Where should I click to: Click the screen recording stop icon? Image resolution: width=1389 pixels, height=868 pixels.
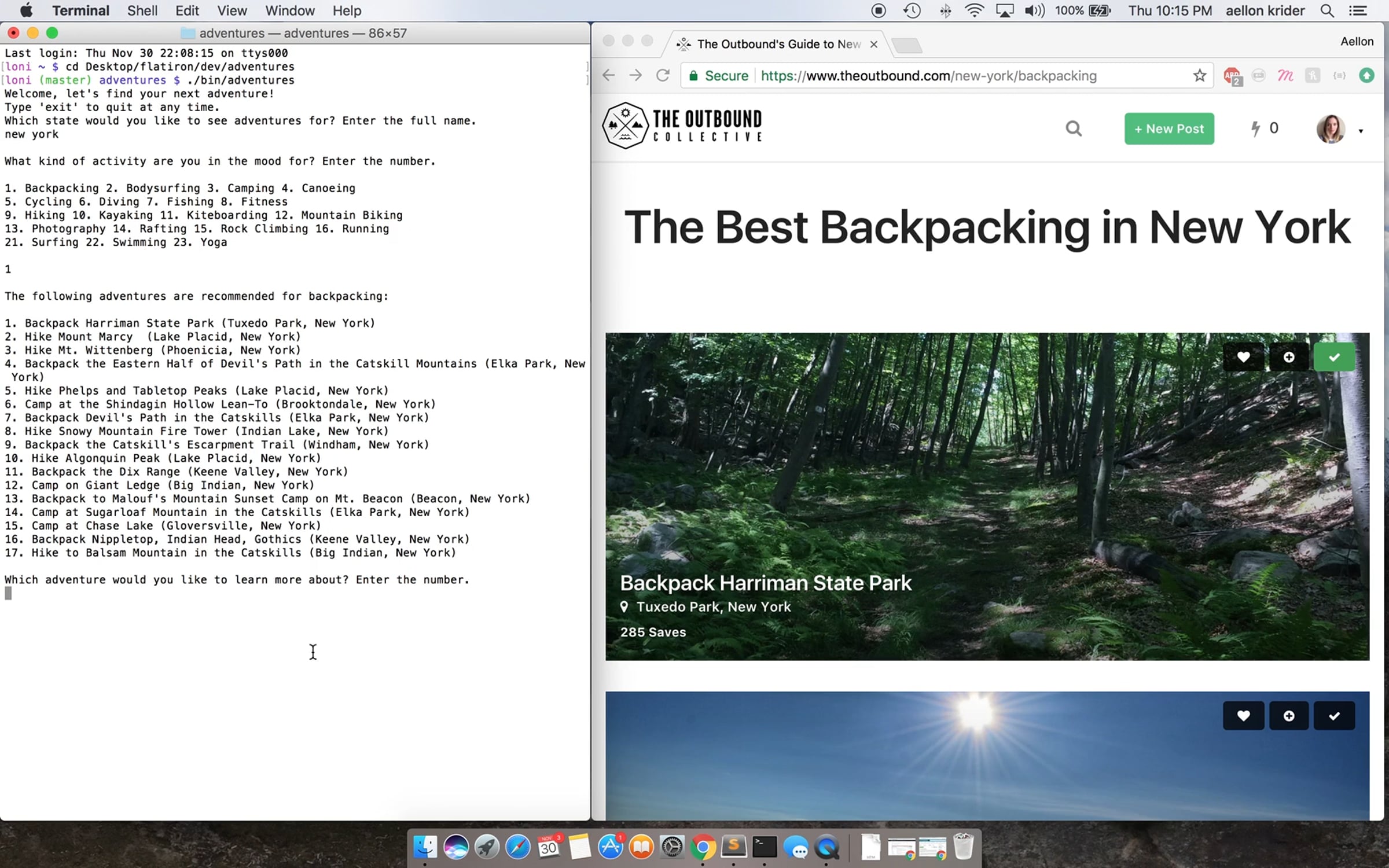point(879,10)
